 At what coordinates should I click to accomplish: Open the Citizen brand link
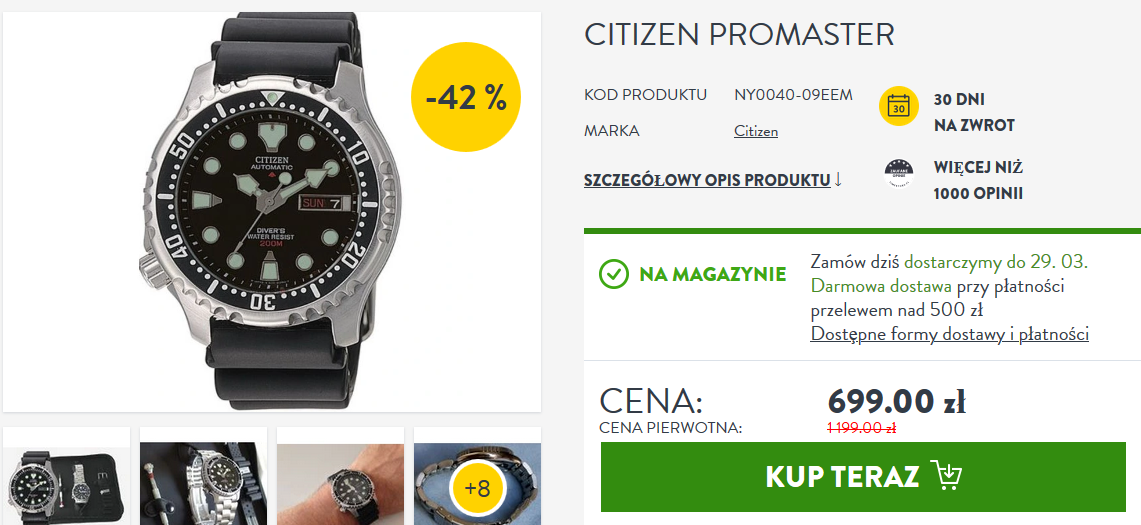[756, 131]
